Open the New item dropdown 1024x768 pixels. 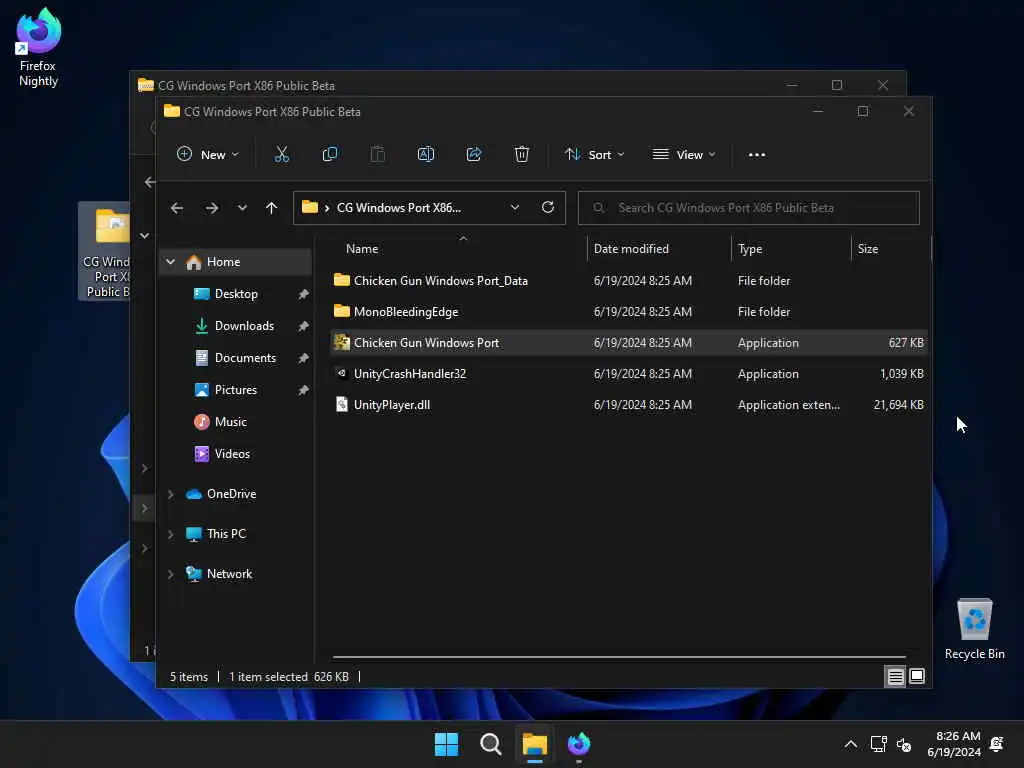[x=208, y=155]
